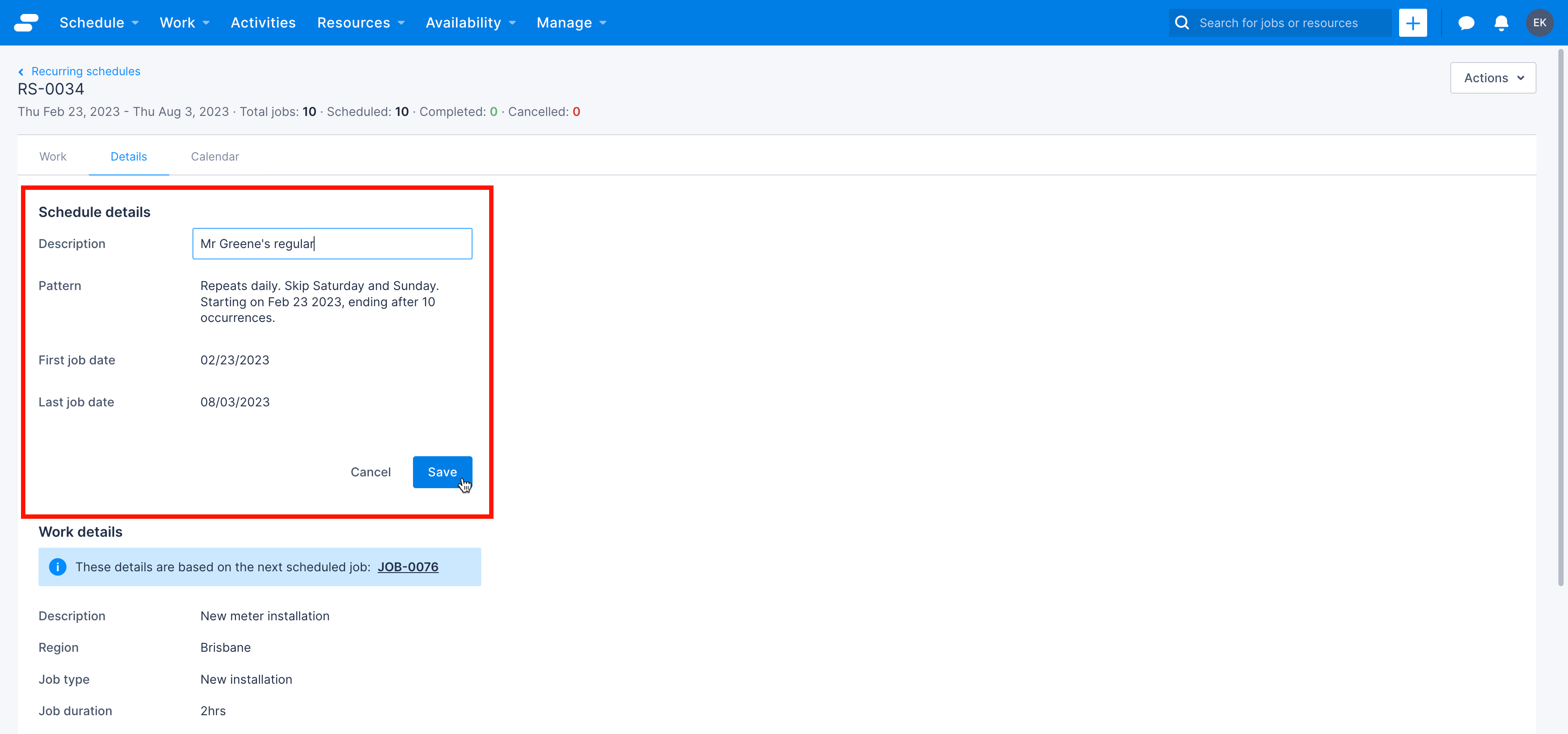This screenshot has height=734, width=1568.
Task: Select the Work tab
Action: [53, 156]
